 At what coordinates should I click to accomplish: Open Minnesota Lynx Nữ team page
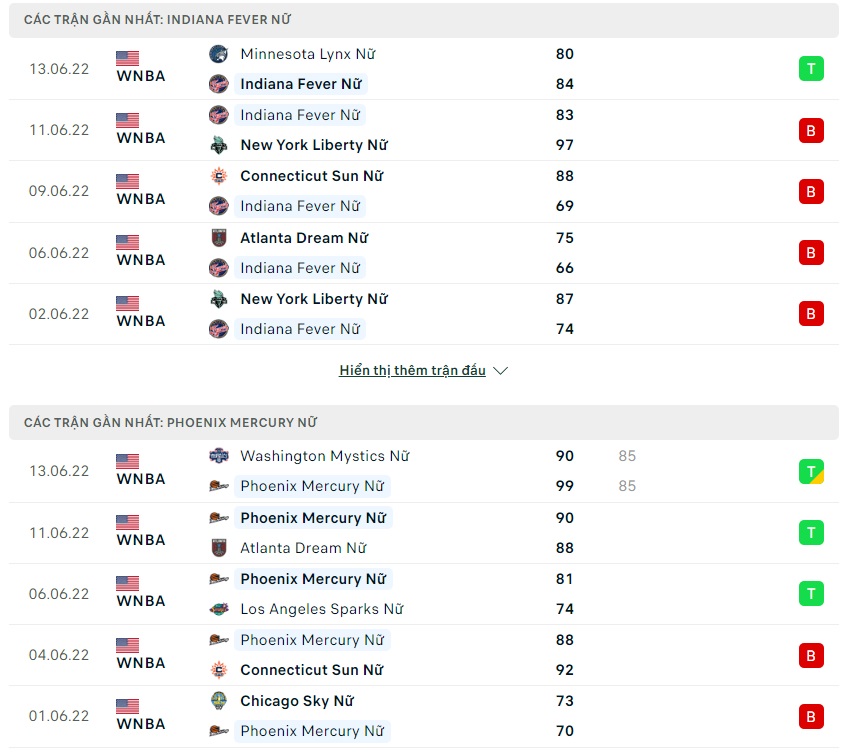308,54
